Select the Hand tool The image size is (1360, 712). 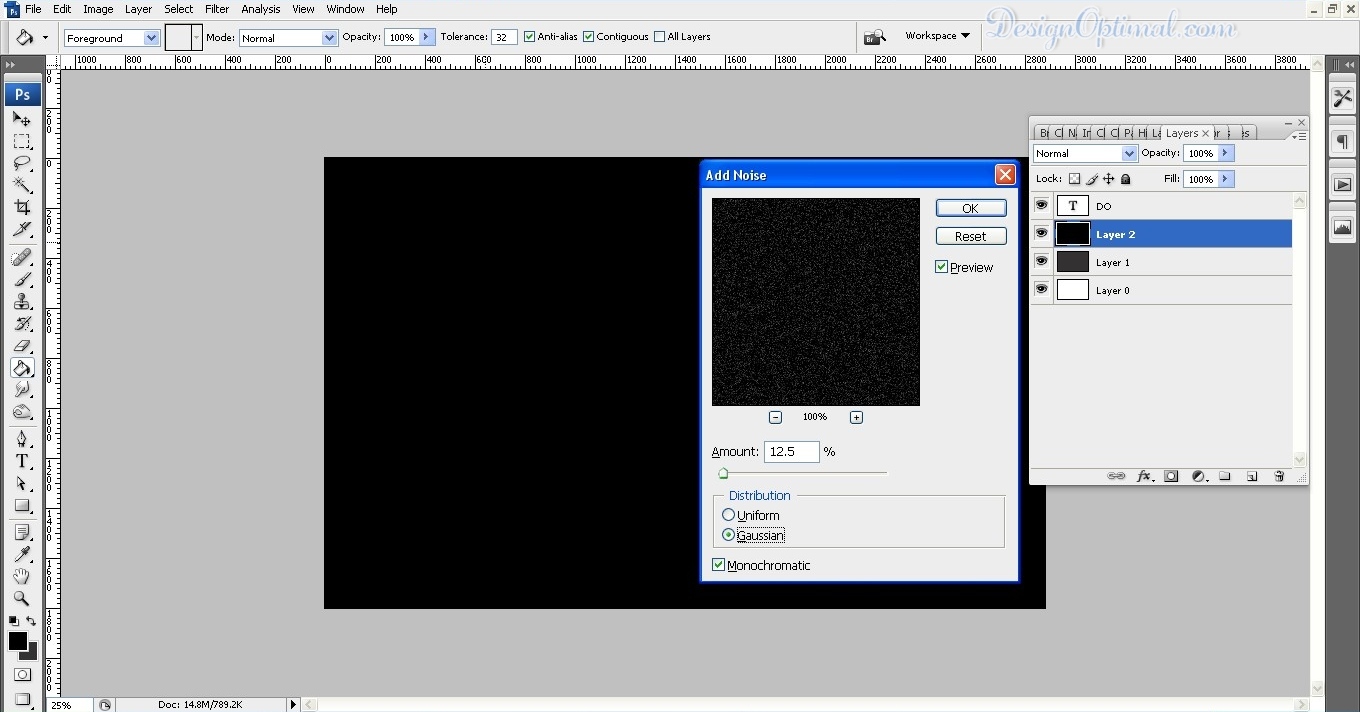pyautogui.click(x=22, y=577)
